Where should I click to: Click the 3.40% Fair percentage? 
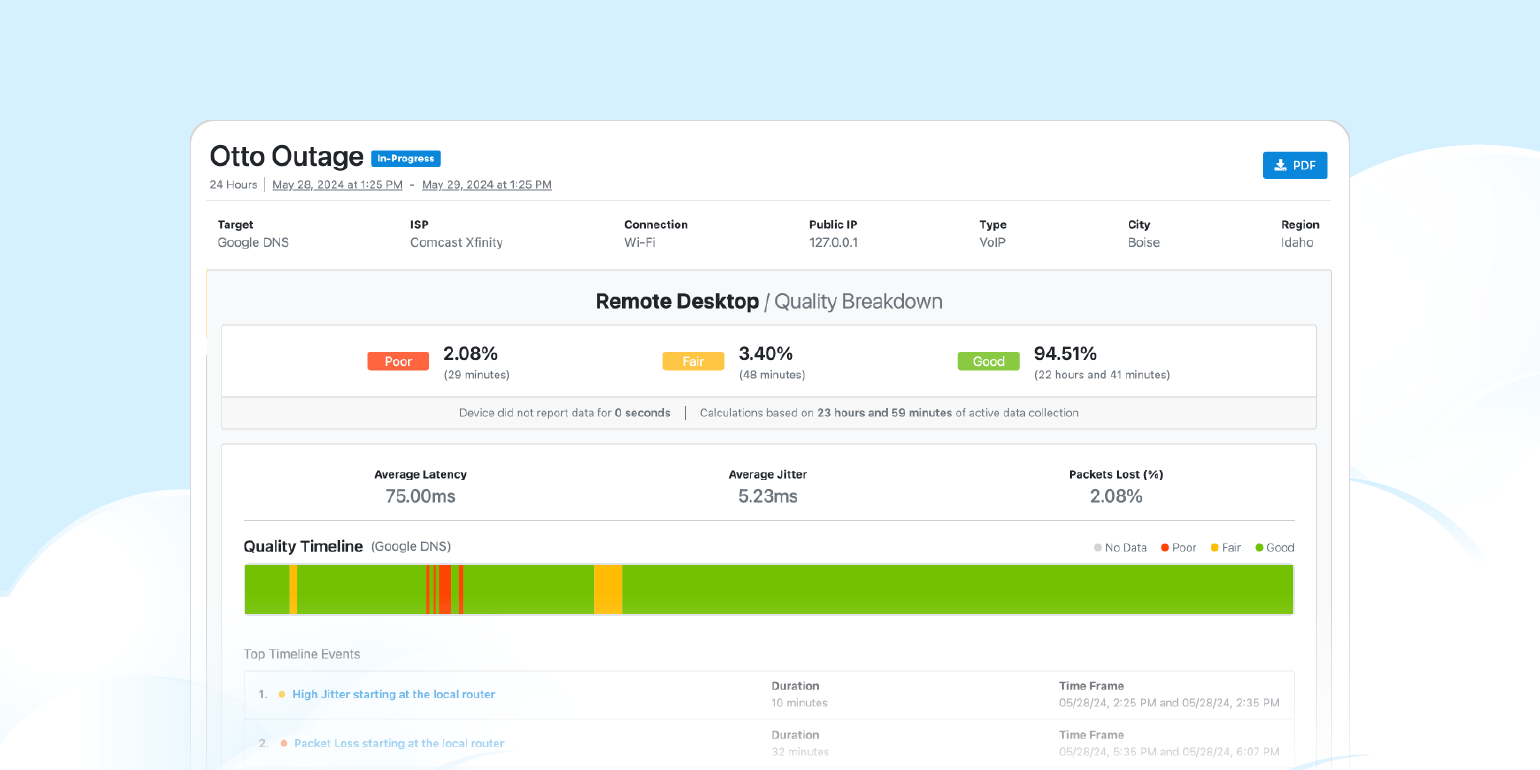(766, 353)
